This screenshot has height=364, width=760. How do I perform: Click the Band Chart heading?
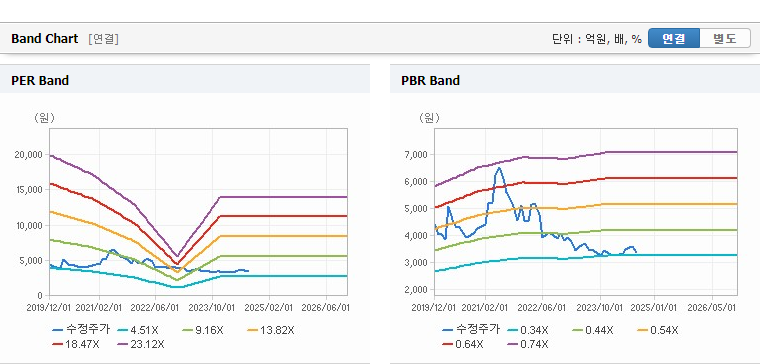(45, 39)
